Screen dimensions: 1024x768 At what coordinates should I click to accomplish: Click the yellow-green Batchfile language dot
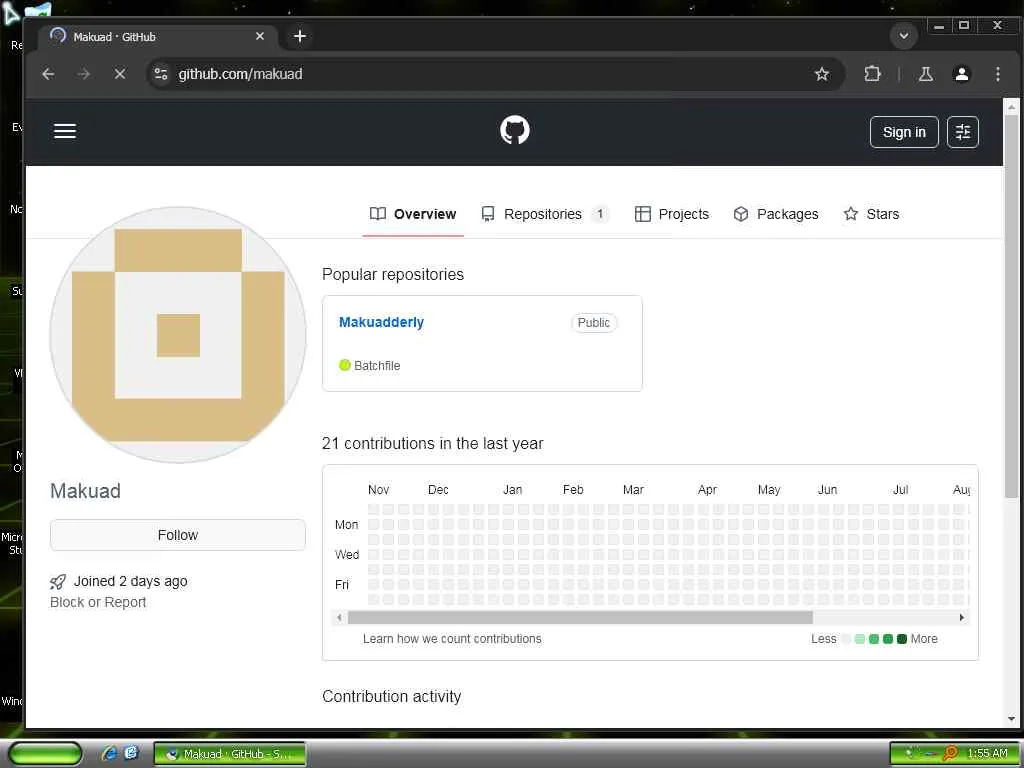tap(345, 365)
